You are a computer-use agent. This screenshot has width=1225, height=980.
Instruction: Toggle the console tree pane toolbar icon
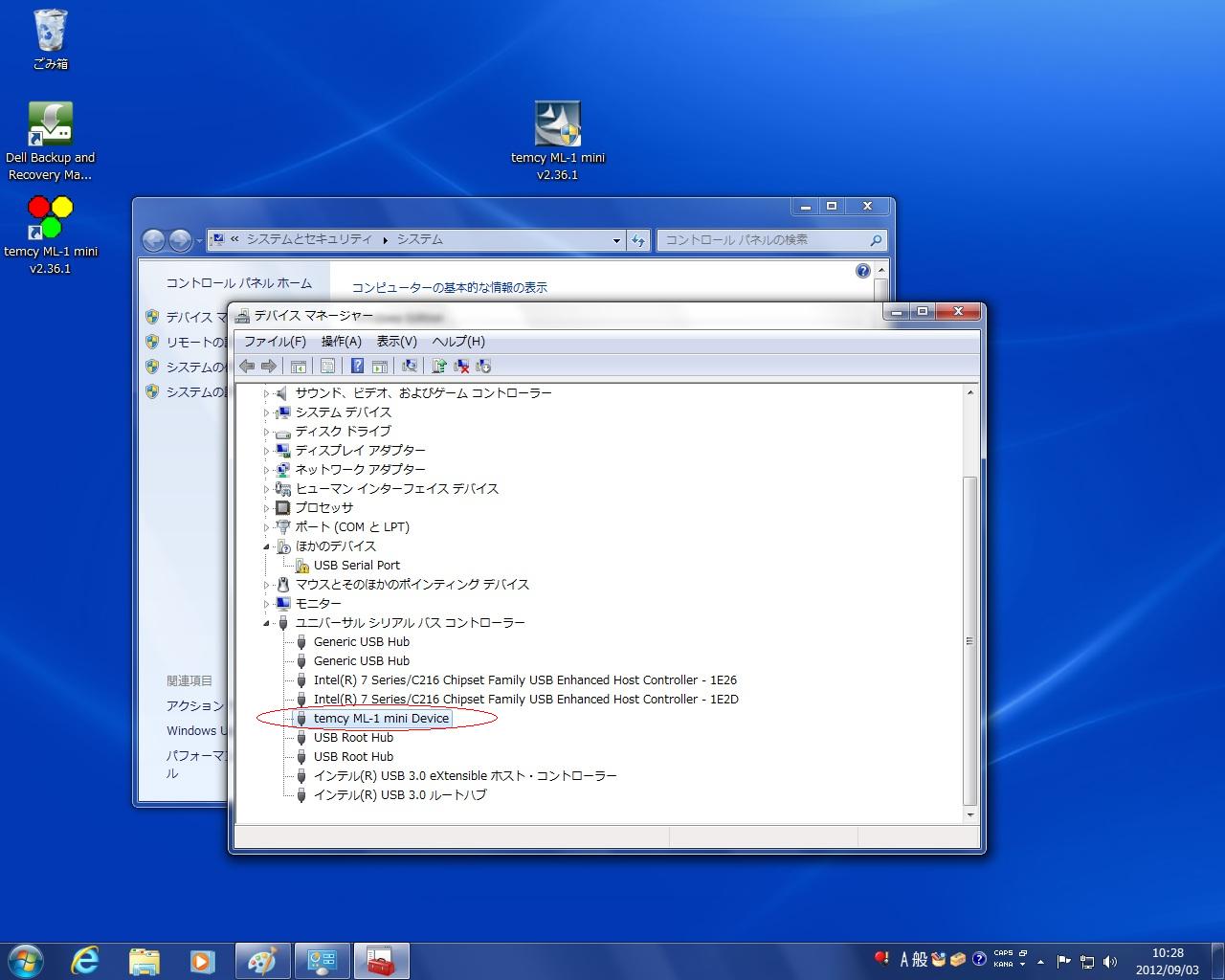tap(299, 366)
